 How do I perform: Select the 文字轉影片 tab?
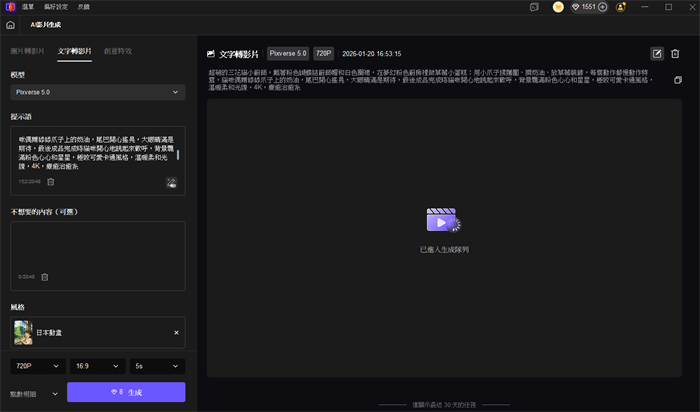pos(75,51)
